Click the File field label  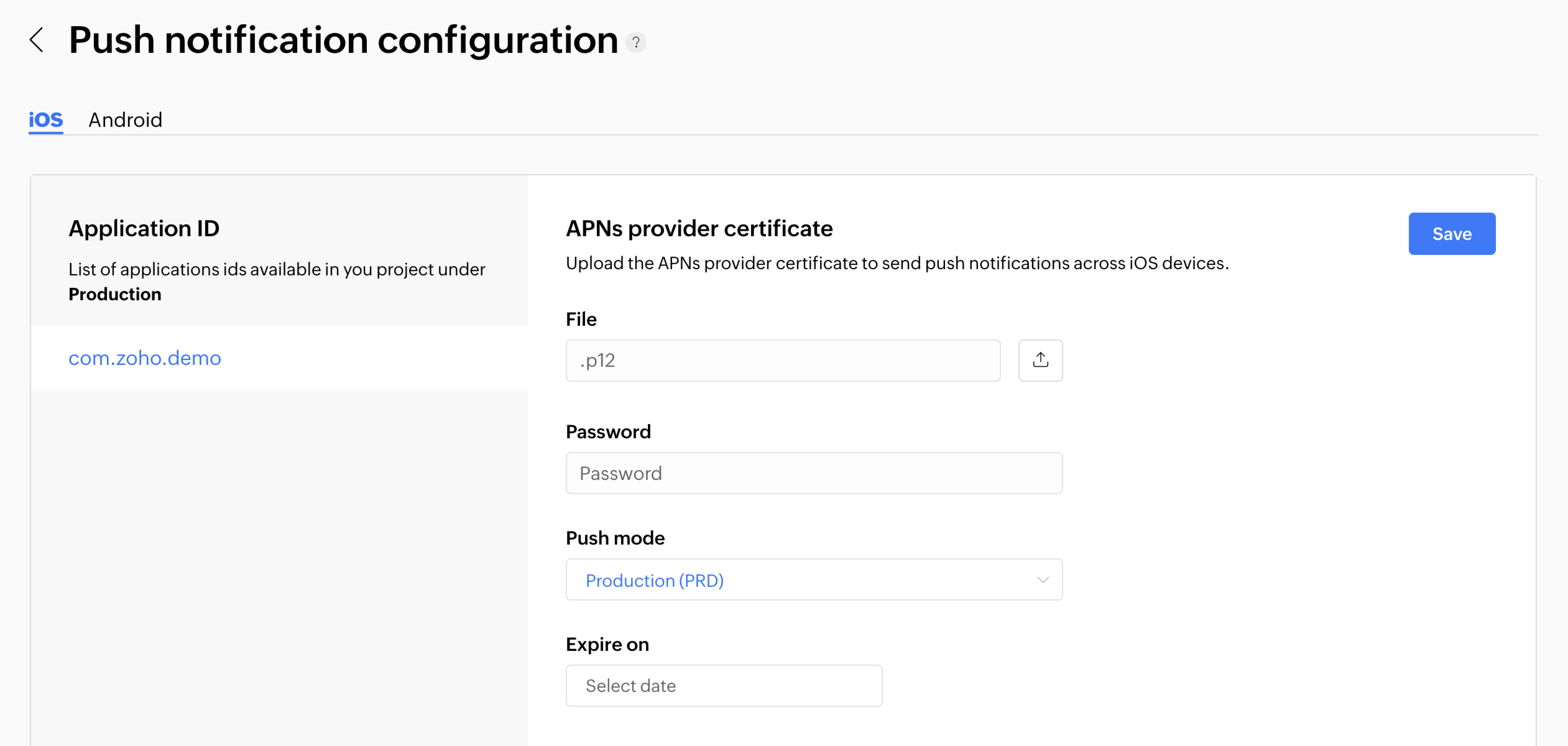point(581,320)
